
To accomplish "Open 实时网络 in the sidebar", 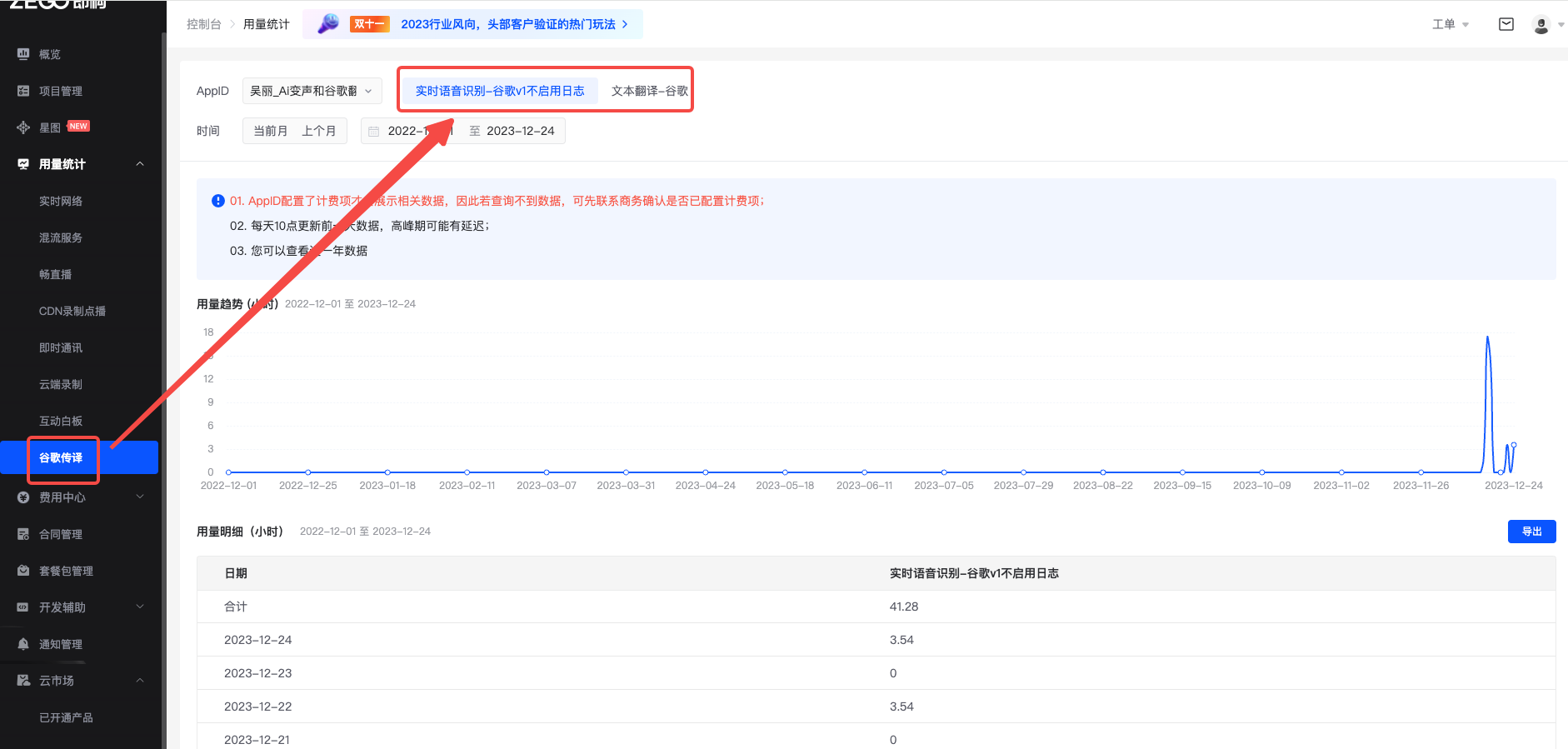I will 61,201.
